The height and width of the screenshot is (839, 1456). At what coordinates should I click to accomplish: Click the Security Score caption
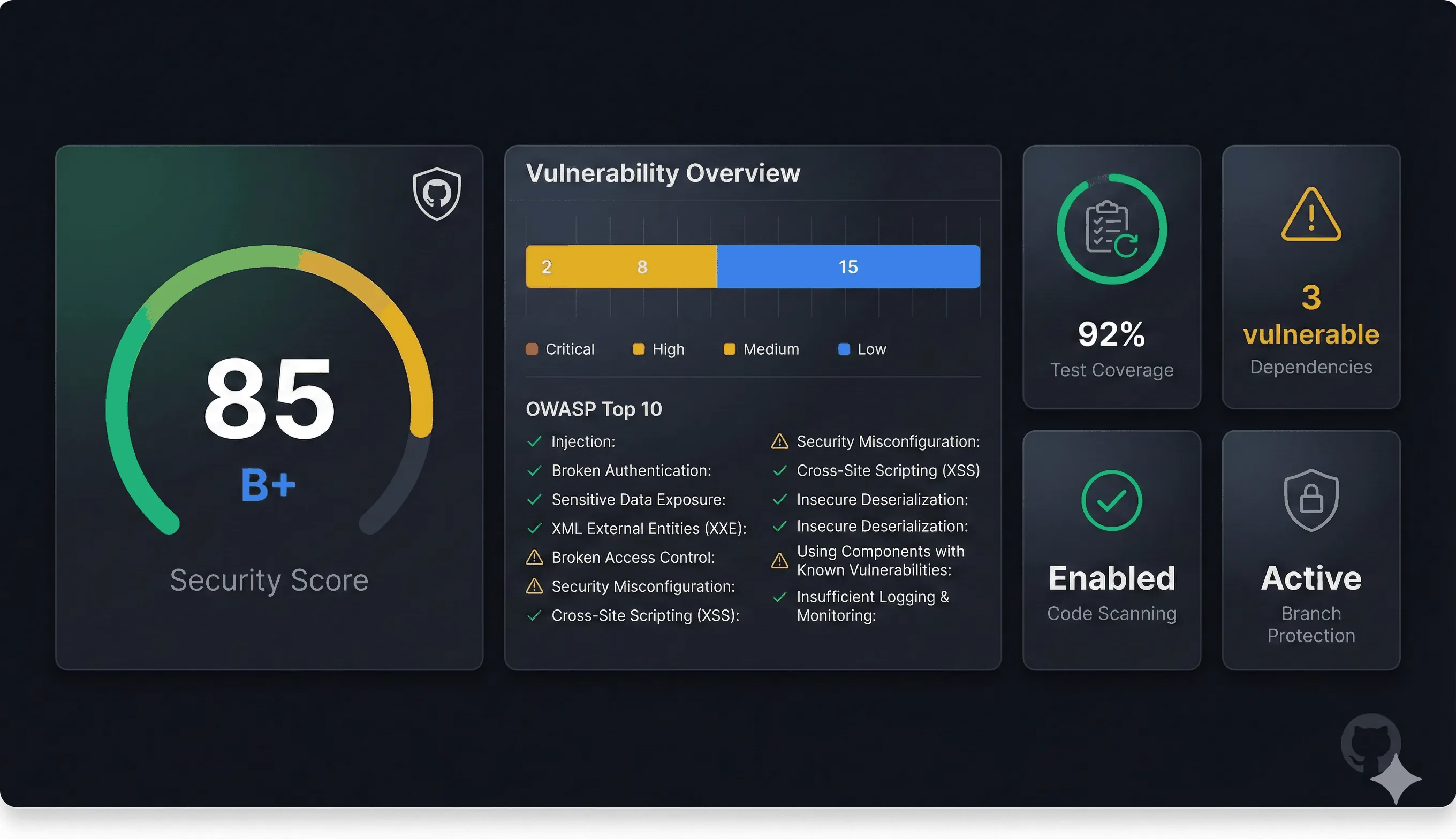point(269,580)
